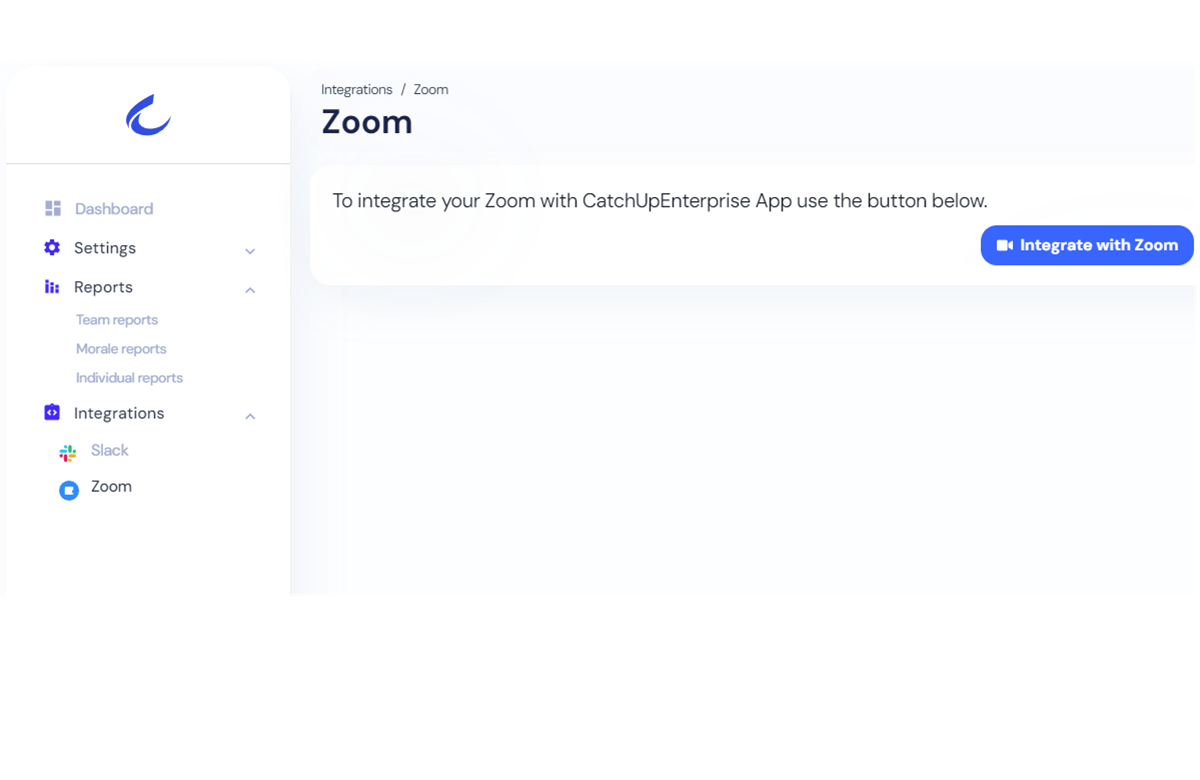Select the Slack integration label
The image size is (1200, 780).
(110, 451)
